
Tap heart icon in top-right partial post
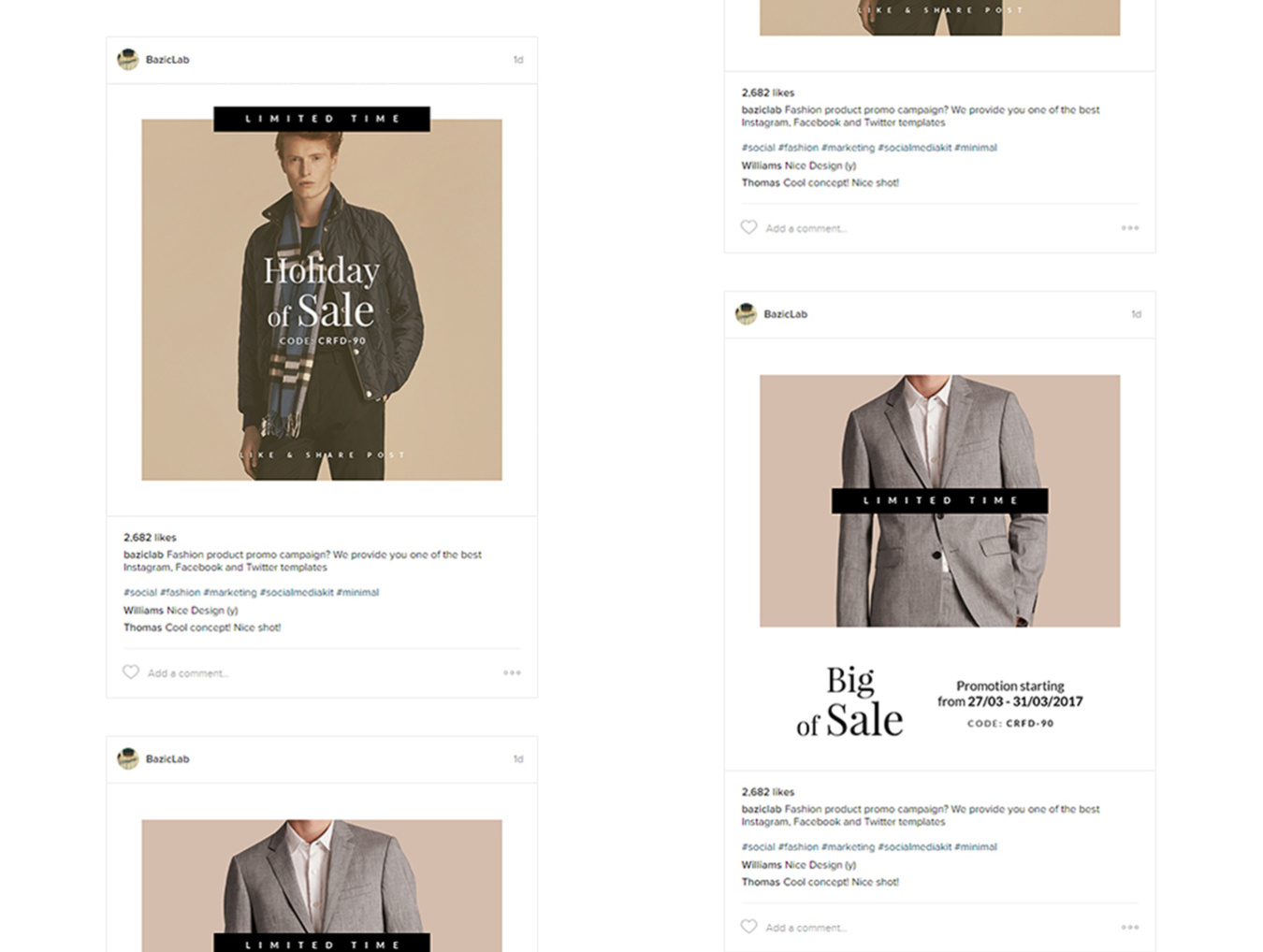[748, 227]
